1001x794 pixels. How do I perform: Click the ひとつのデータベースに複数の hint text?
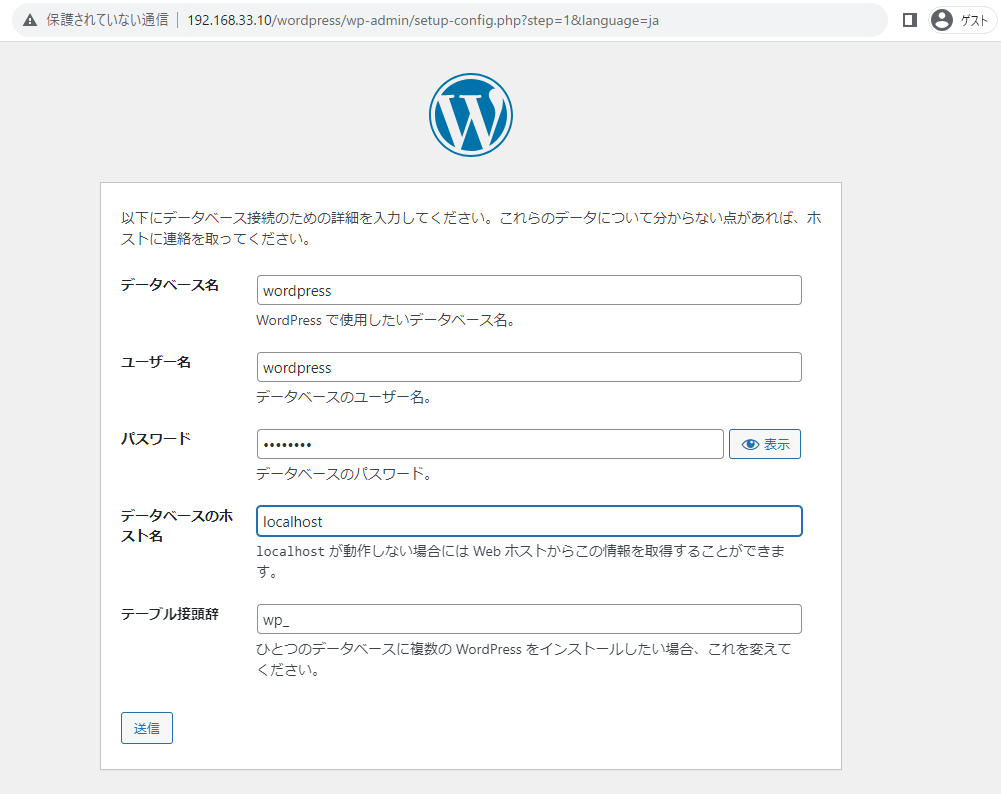(524, 659)
